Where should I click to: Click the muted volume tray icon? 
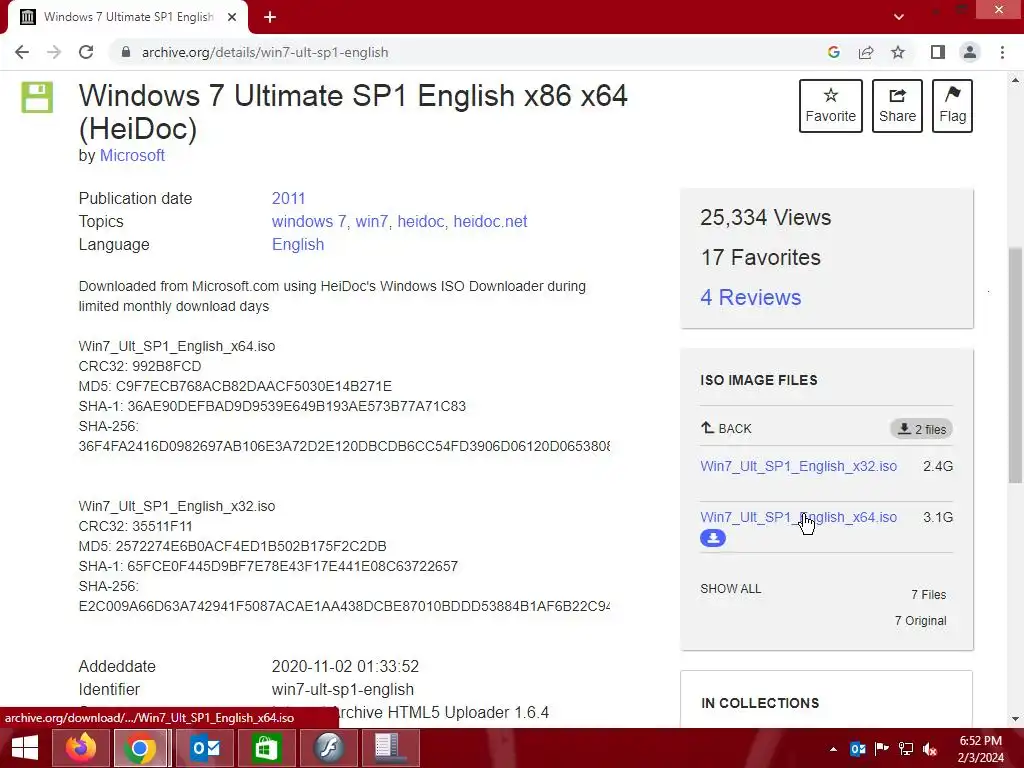tap(930, 749)
